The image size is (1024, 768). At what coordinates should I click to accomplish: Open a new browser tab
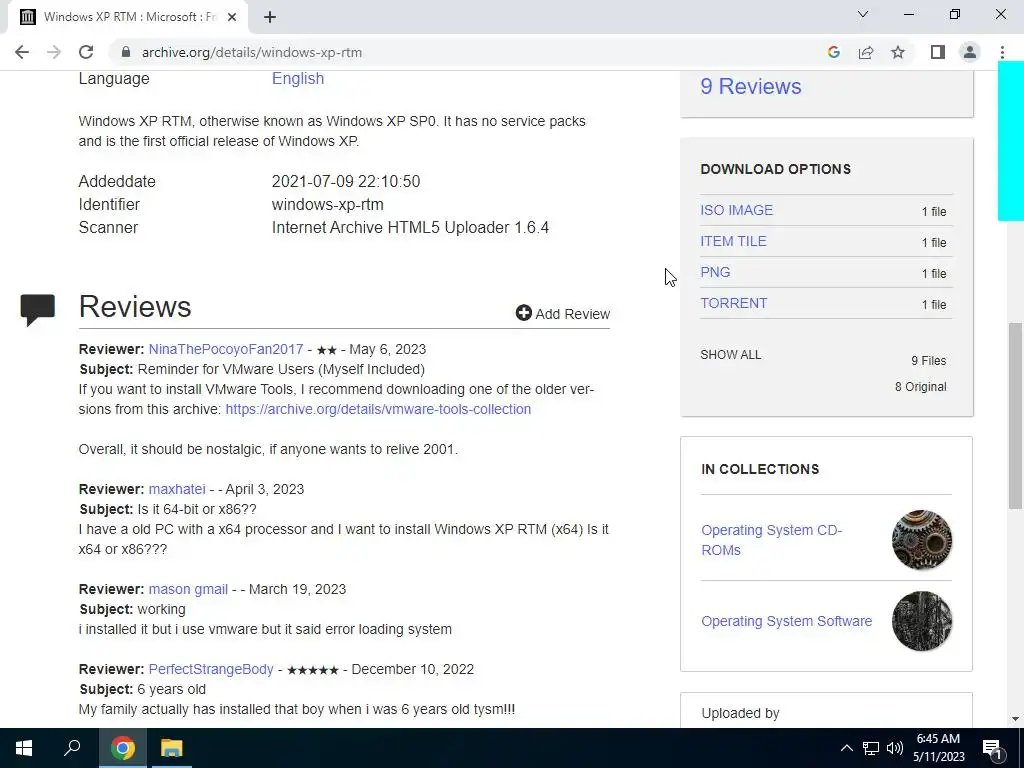pyautogui.click(x=270, y=17)
